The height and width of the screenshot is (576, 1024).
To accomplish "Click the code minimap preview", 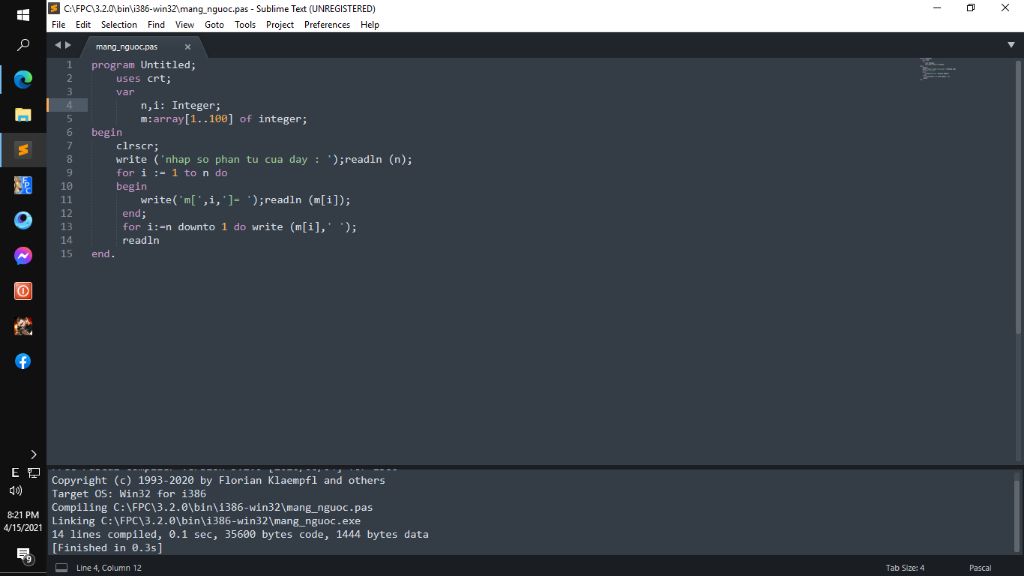I will pos(938,69).
